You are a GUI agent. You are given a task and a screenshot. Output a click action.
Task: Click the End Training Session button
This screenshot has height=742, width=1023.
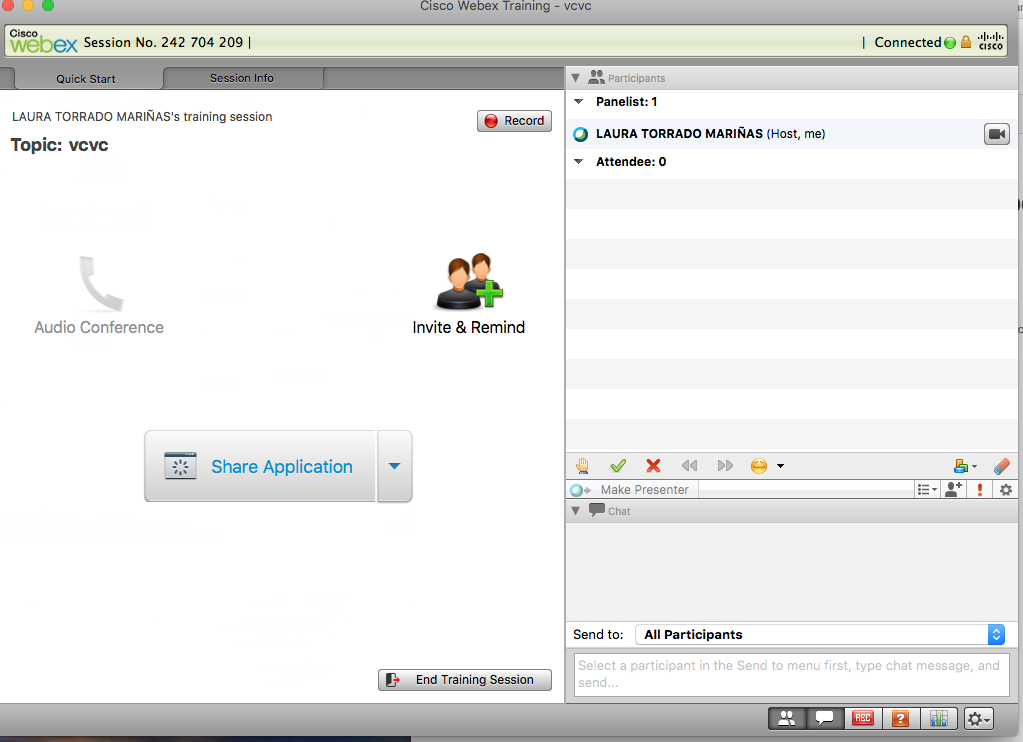[x=465, y=680]
